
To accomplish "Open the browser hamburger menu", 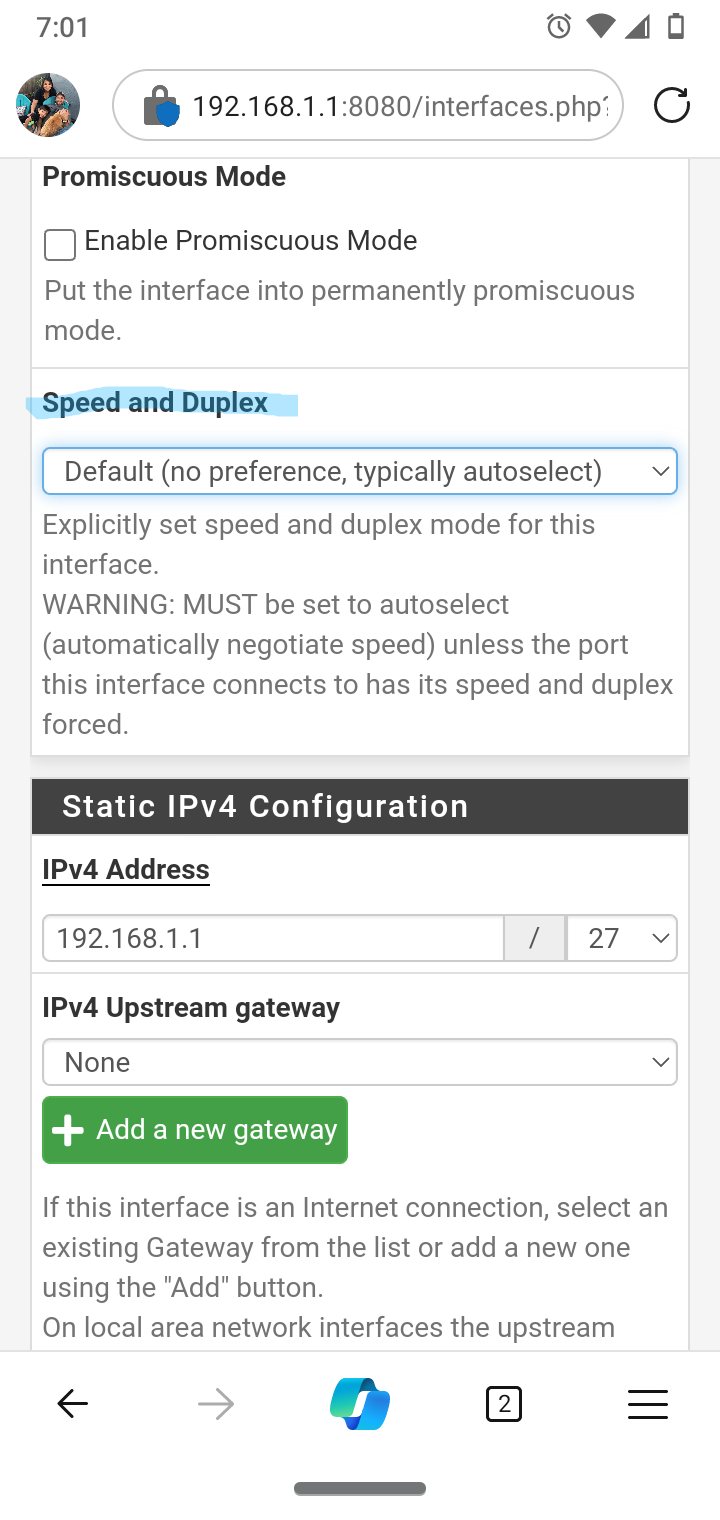I will pyautogui.click(x=648, y=1405).
